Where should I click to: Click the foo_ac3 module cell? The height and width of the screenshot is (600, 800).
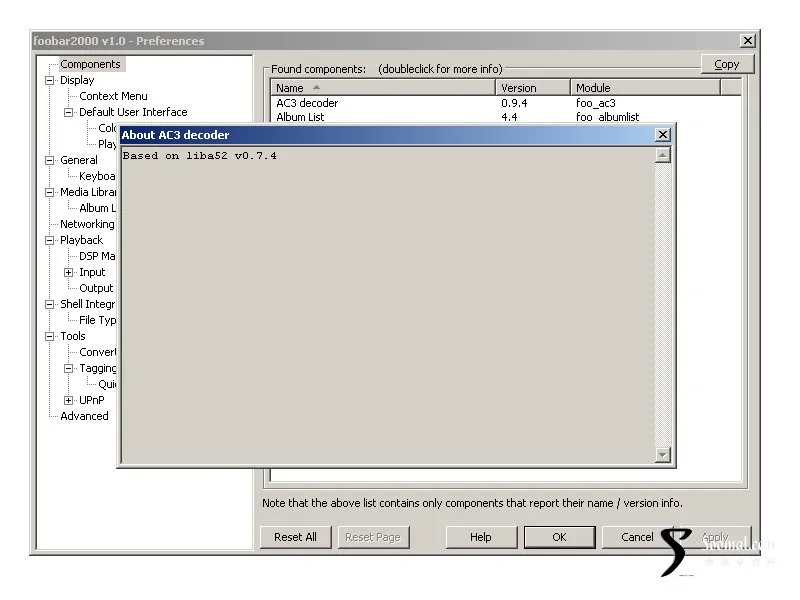596,103
